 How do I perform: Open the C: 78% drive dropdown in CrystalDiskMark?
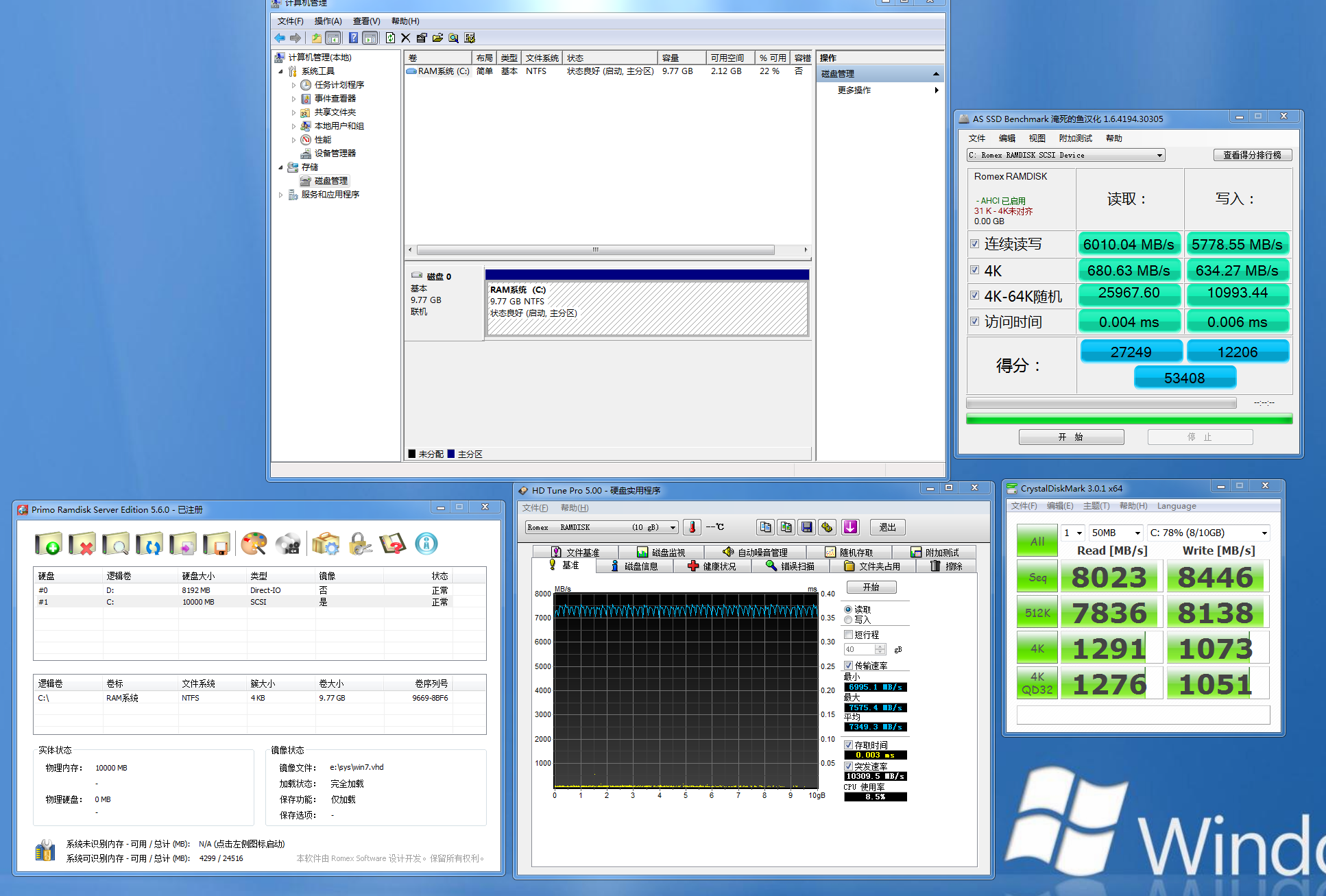click(x=1209, y=533)
